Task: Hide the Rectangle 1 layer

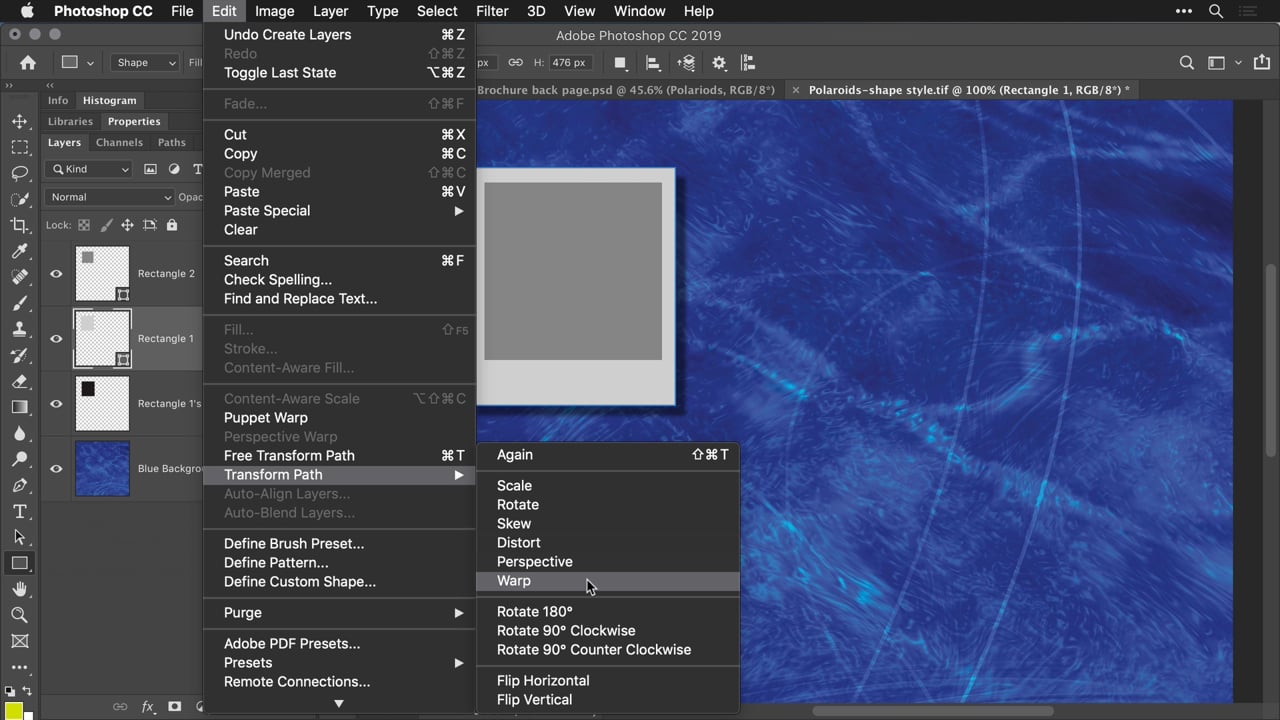Action: [56, 339]
